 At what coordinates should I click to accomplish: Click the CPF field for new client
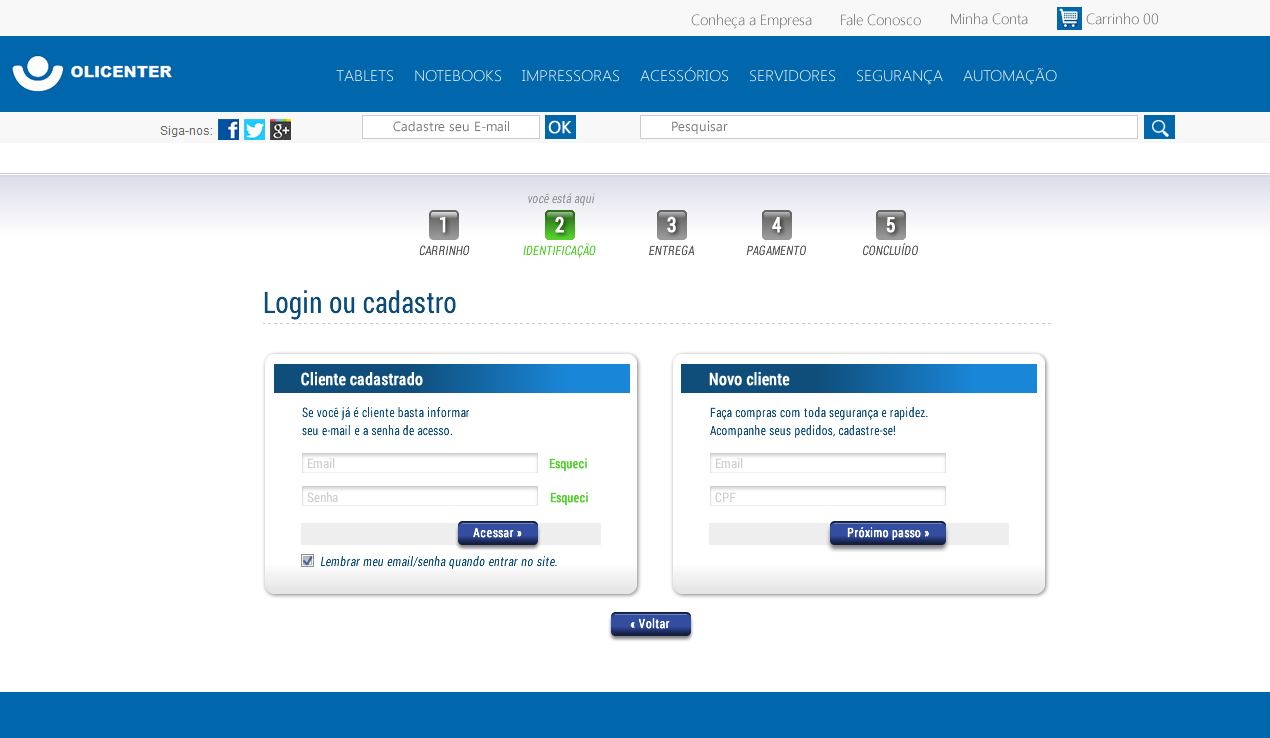(827, 497)
